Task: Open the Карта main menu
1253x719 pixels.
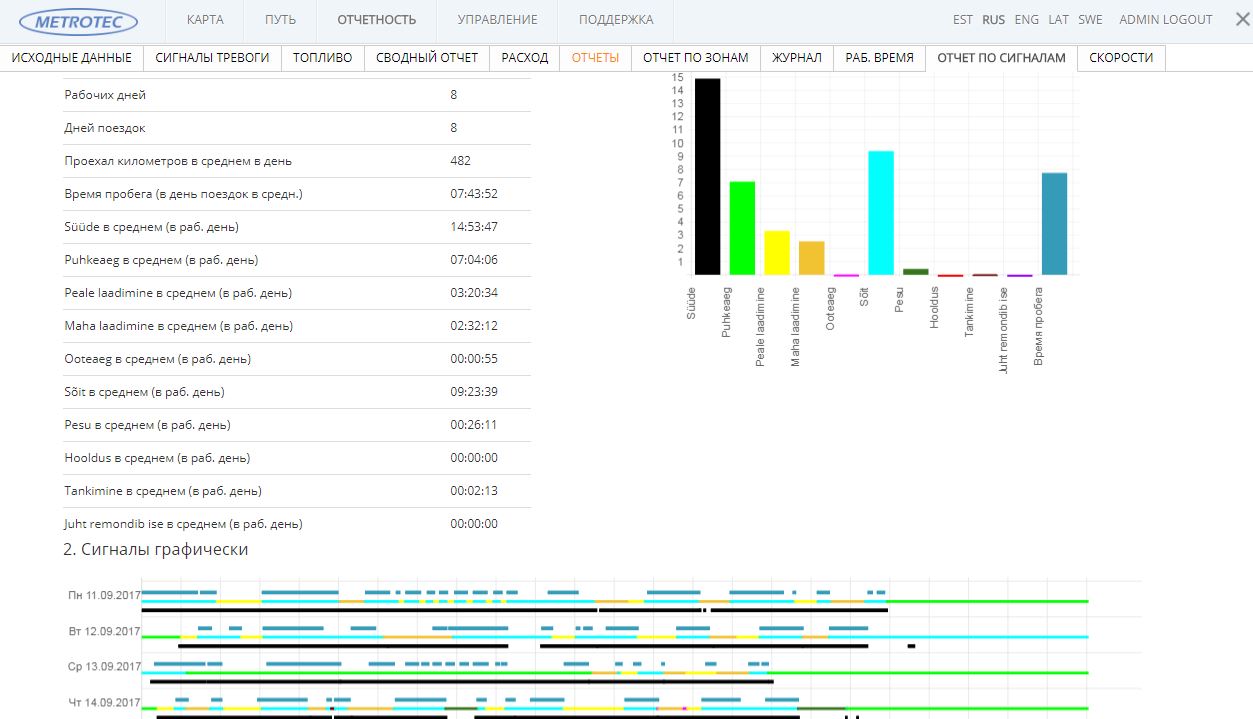Action: (x=205, y=20)
